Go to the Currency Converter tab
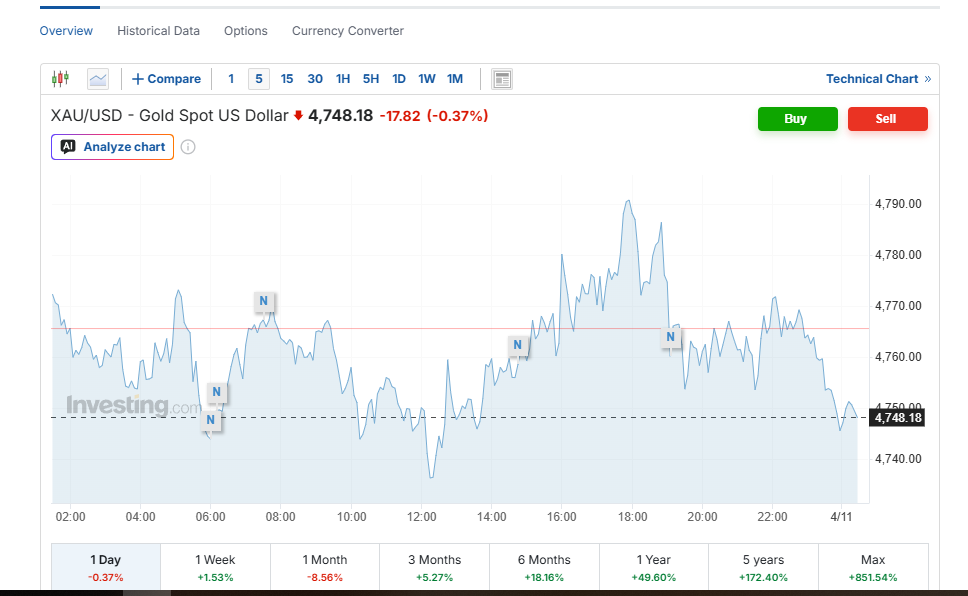This screenshot has height=596, width=968. click(x=347, y=31)
